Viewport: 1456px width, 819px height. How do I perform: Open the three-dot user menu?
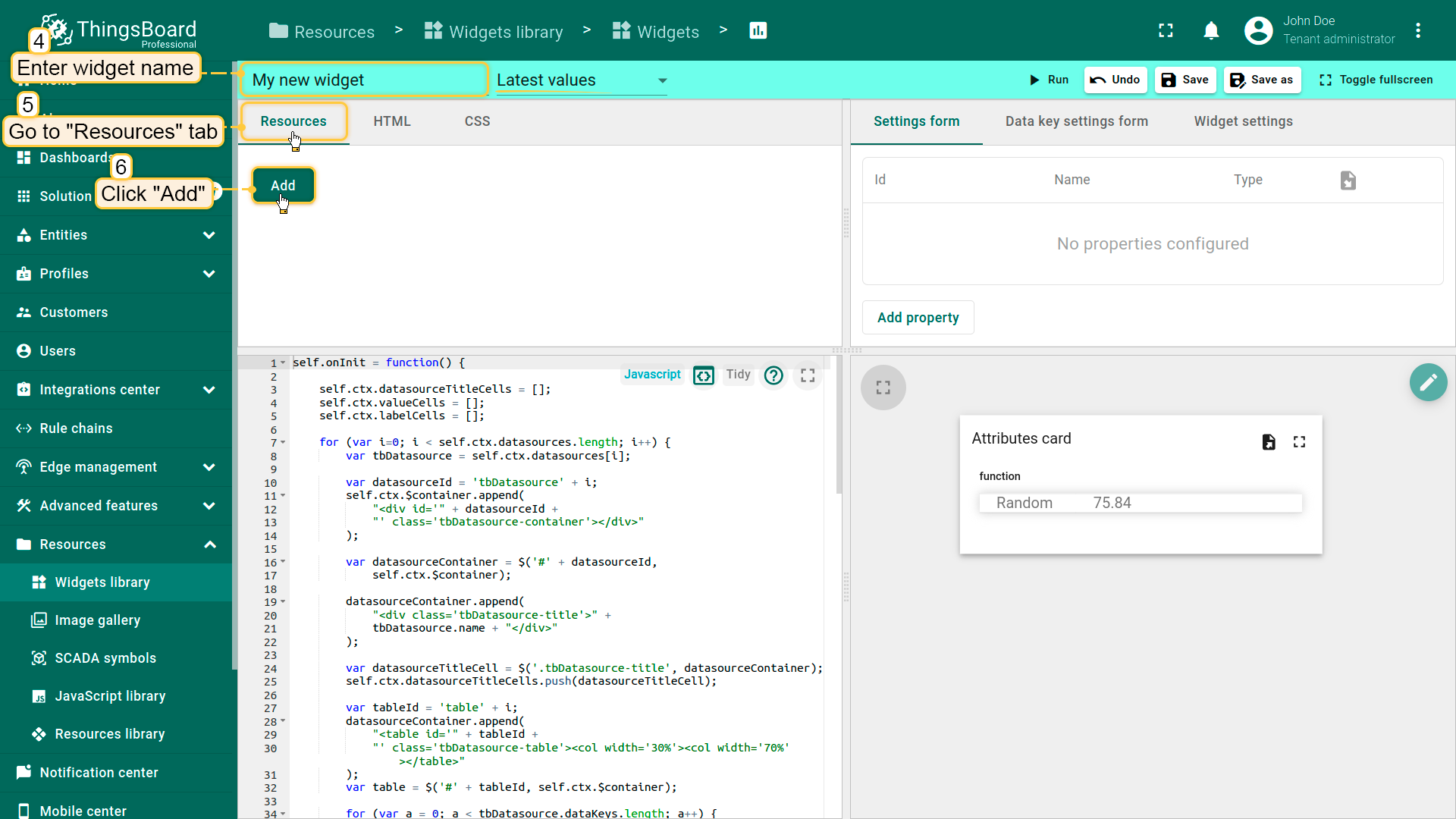[x=1417, y=31]
